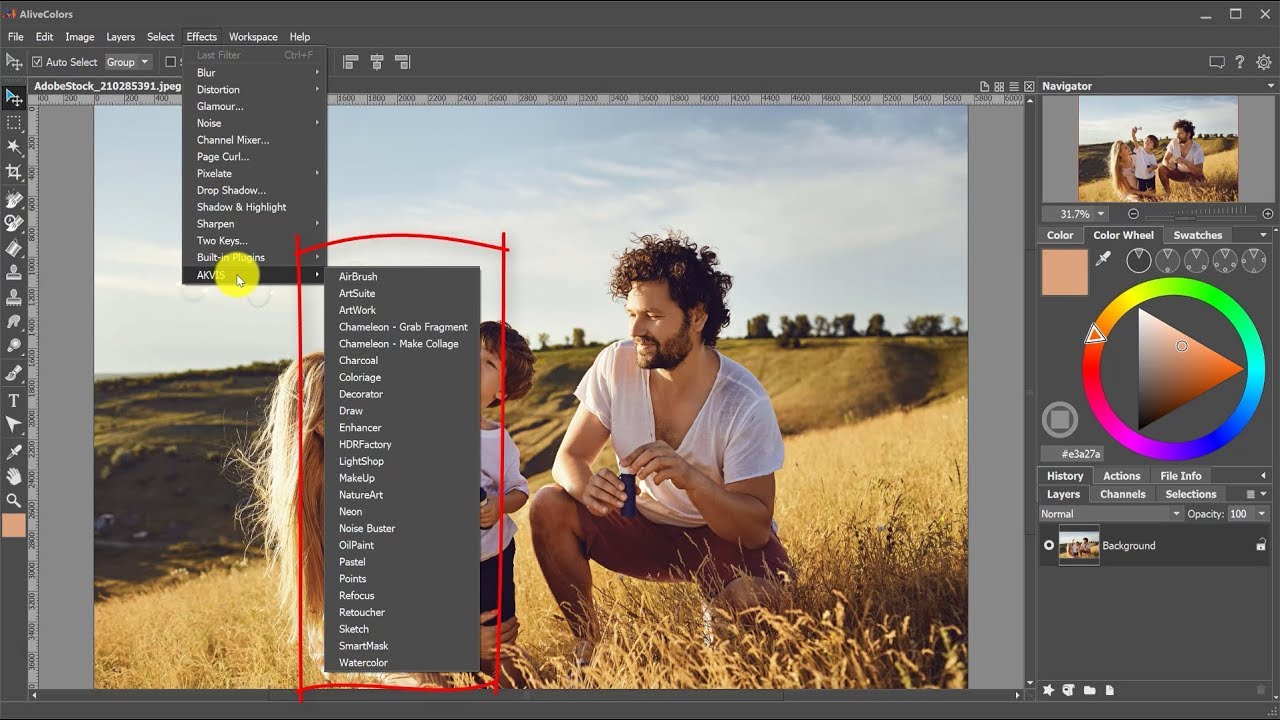Choose AKVIS AirBrush plugin
The width and height of the screenshot is (1280, 720).
pos(402,276)
